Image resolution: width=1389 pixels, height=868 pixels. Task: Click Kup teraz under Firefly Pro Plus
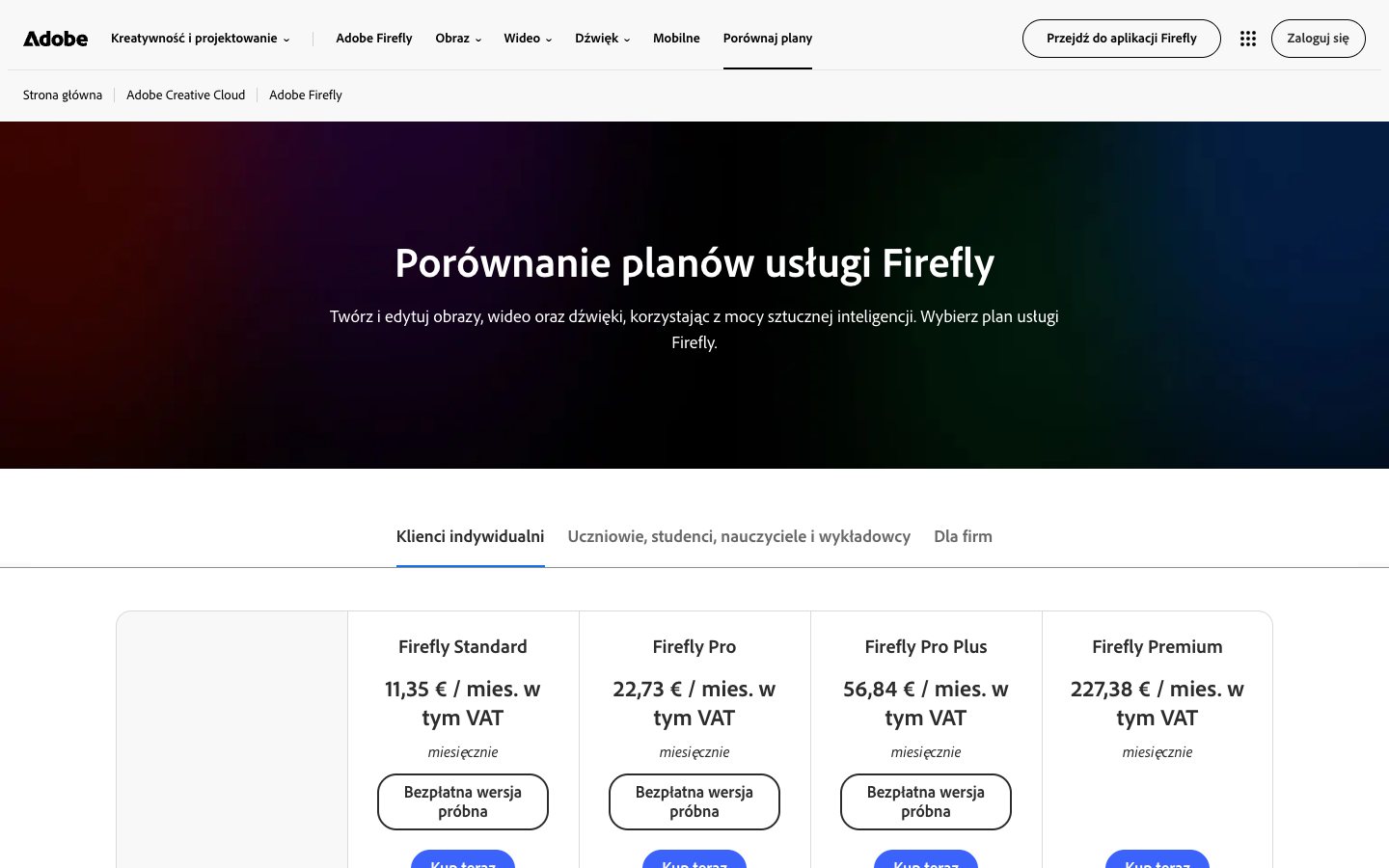[x=926, y=860]
